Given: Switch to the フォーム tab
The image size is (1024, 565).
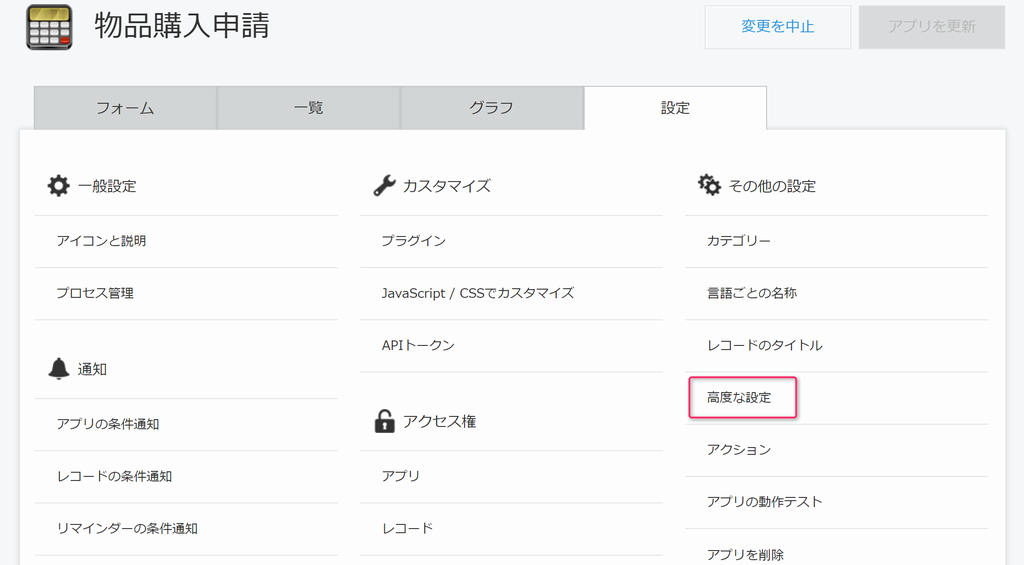Looking at the screenshot, I should (125, 108).
